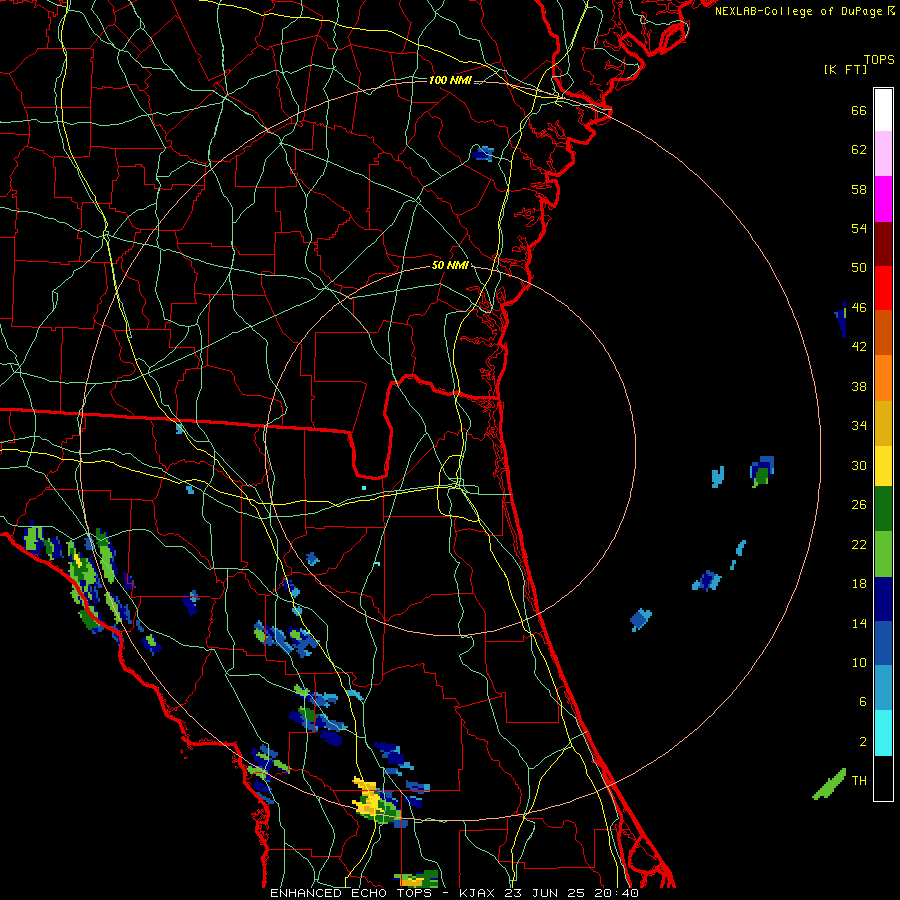Click the TOPS legend title
900x900 pixels.
pos(879,60)
